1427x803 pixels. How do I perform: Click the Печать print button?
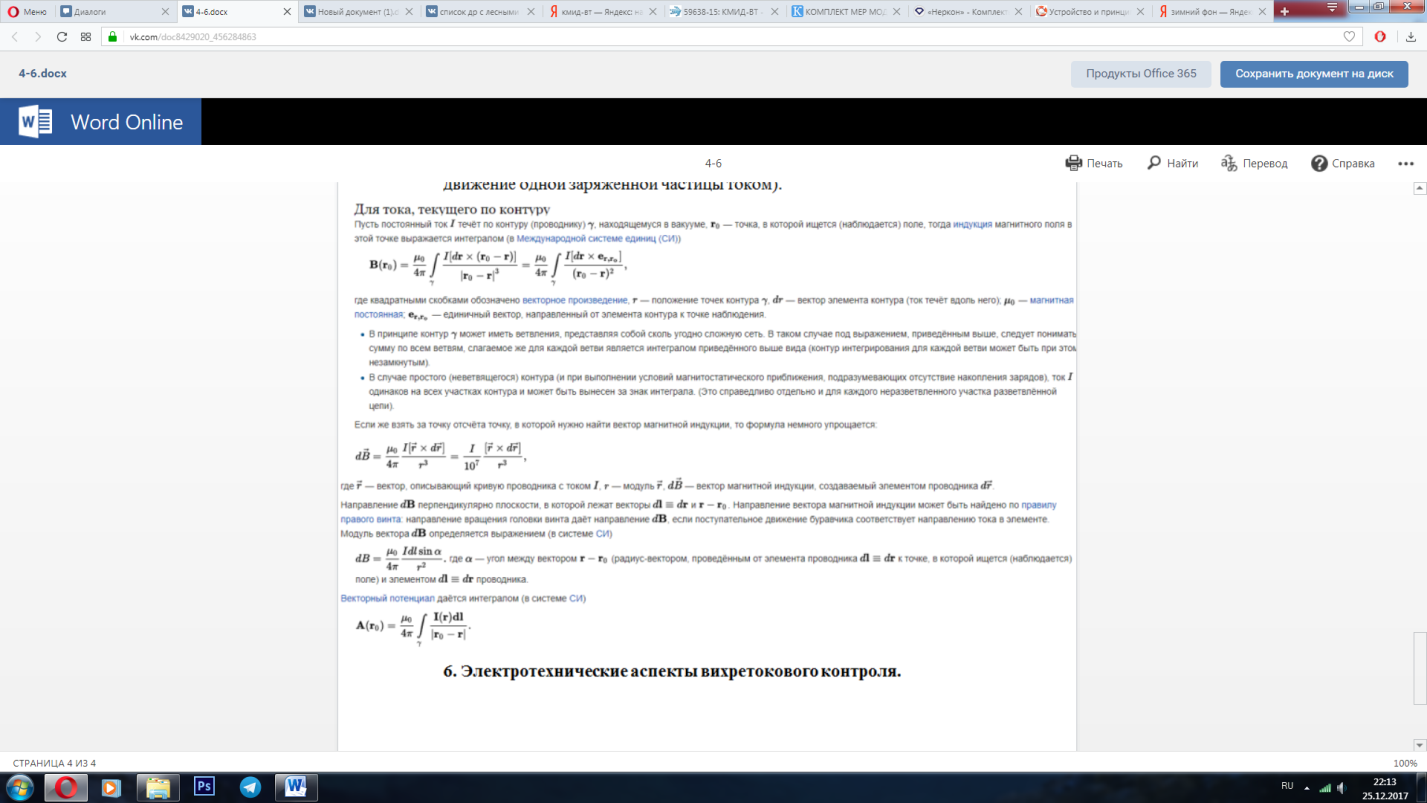tap(1094, 163)
